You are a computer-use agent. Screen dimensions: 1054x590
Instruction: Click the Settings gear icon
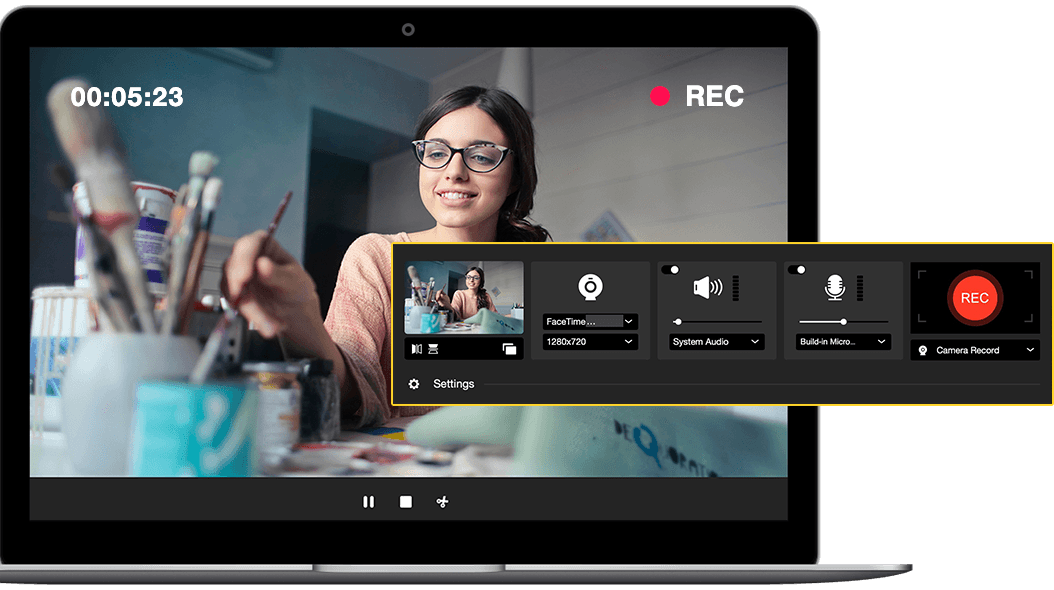coord(413,383)
